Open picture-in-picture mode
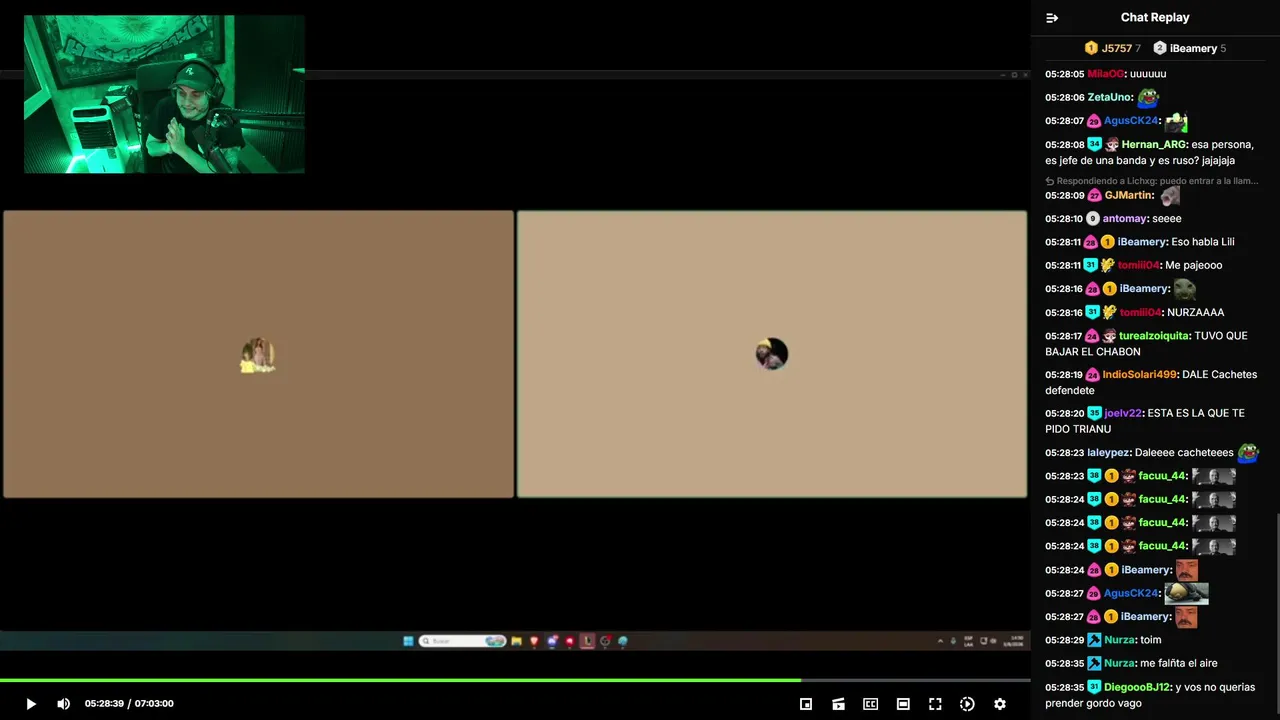This screenshot has height=720, width=1280. [x=806, y=704]
